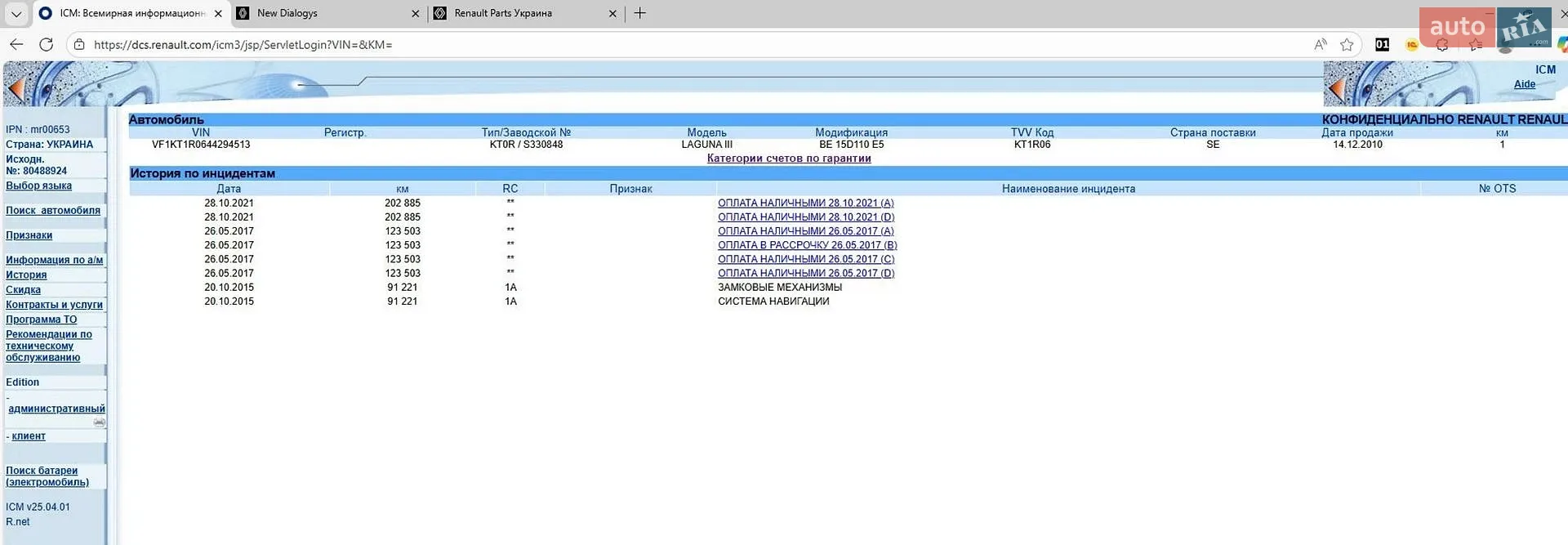Image resolution: width=1568 pixels, height=545 pixels.
Task: Select the ICM Всемирная информационн tab
Action: click(131, 13)
